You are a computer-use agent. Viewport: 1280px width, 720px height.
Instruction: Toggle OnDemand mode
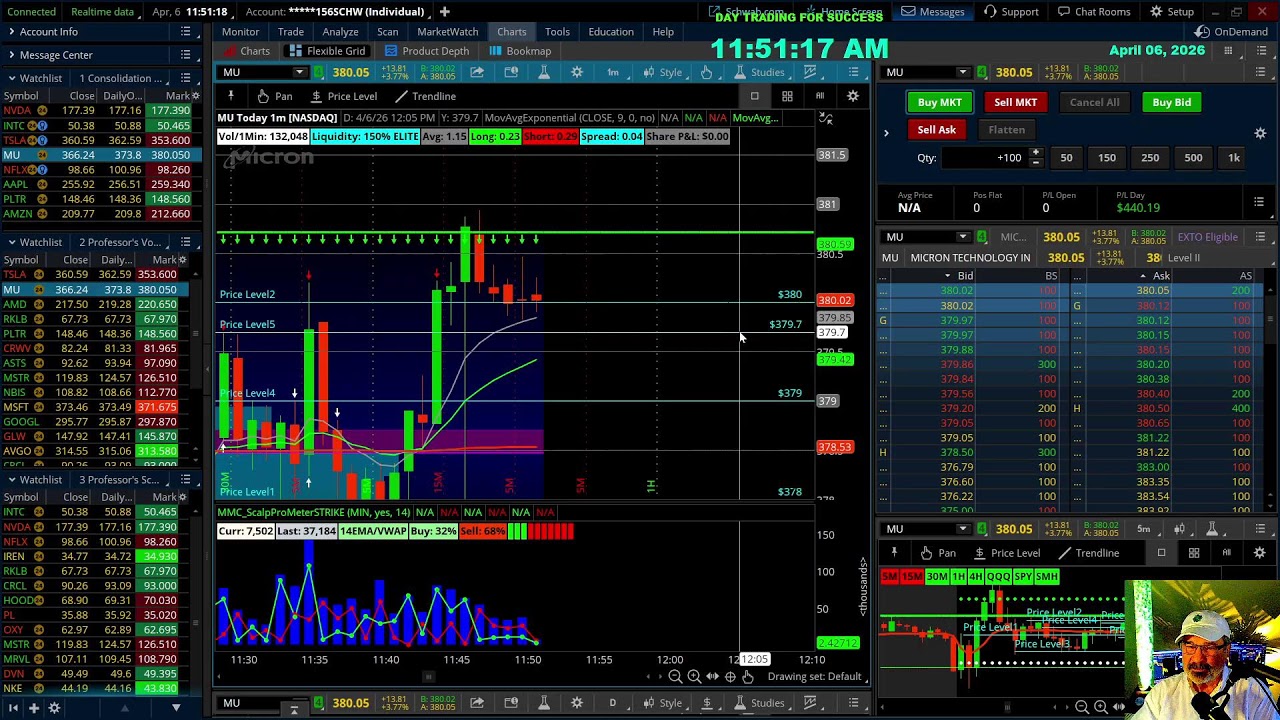click(1232, 32)
